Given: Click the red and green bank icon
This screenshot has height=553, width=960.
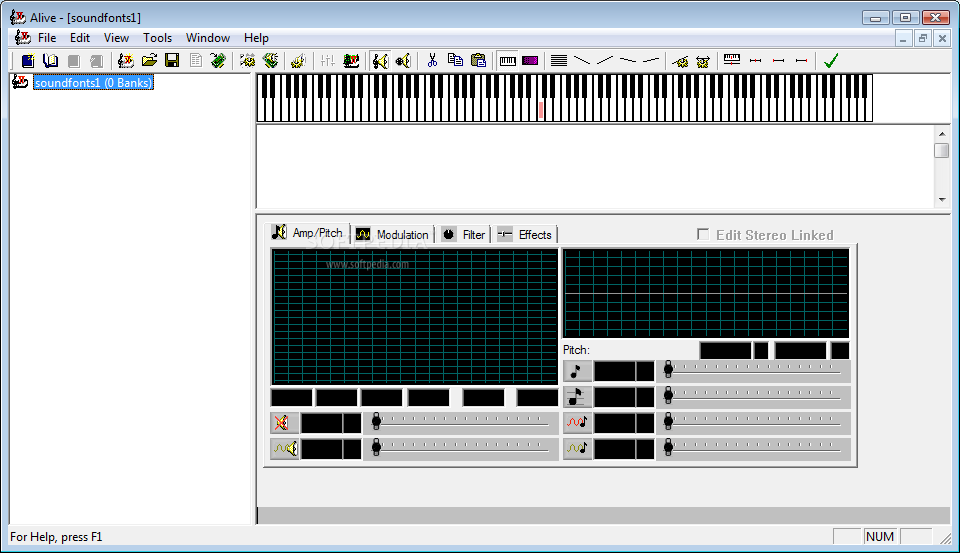Looking at the screenshot, I should (x=351, y=61).
